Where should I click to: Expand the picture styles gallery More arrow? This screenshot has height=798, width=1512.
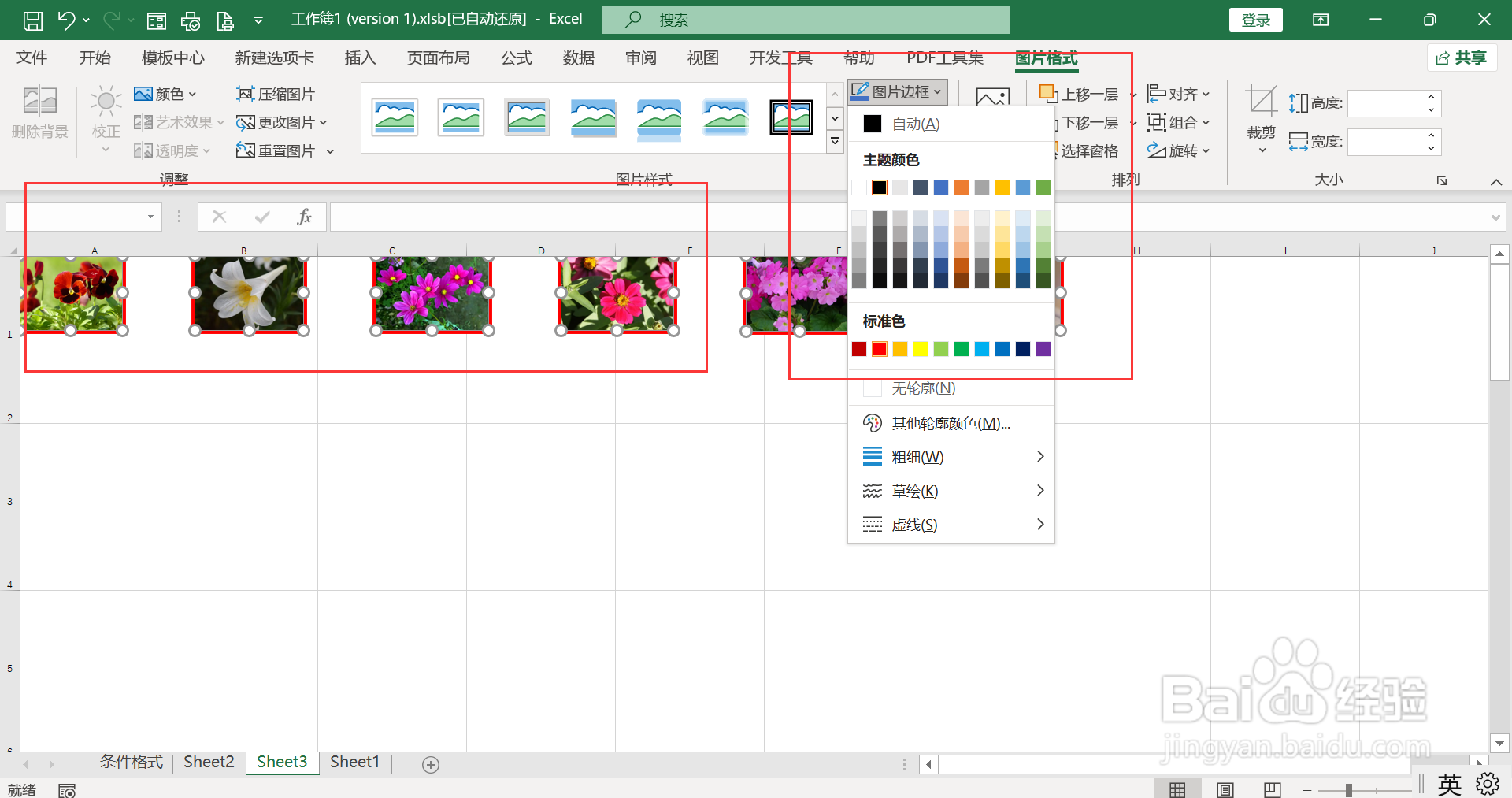tap(836, 142)
